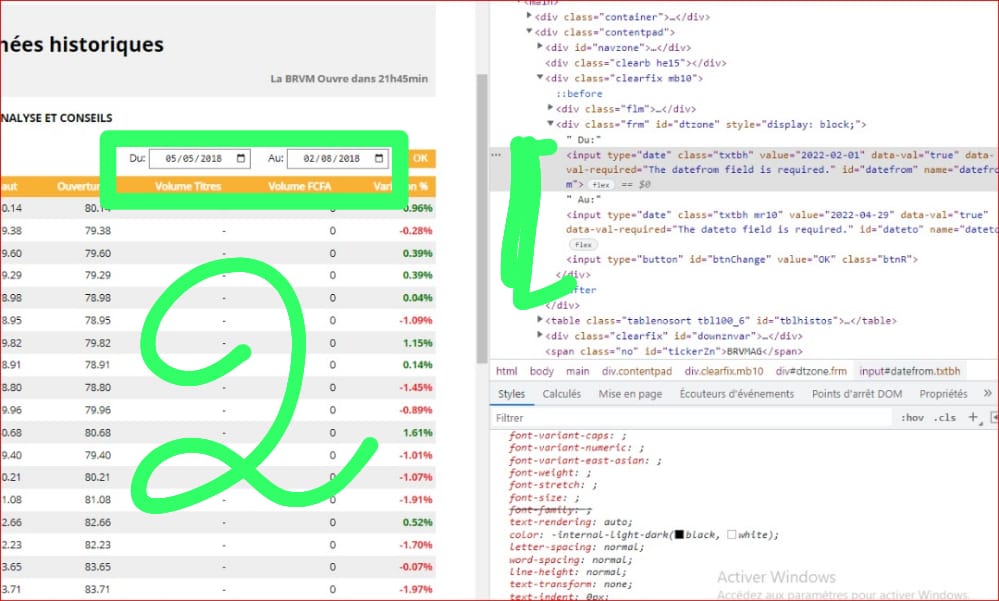
Task: Click La BRVM Ouvre dans 21h45min text
Action: (349, 79)
